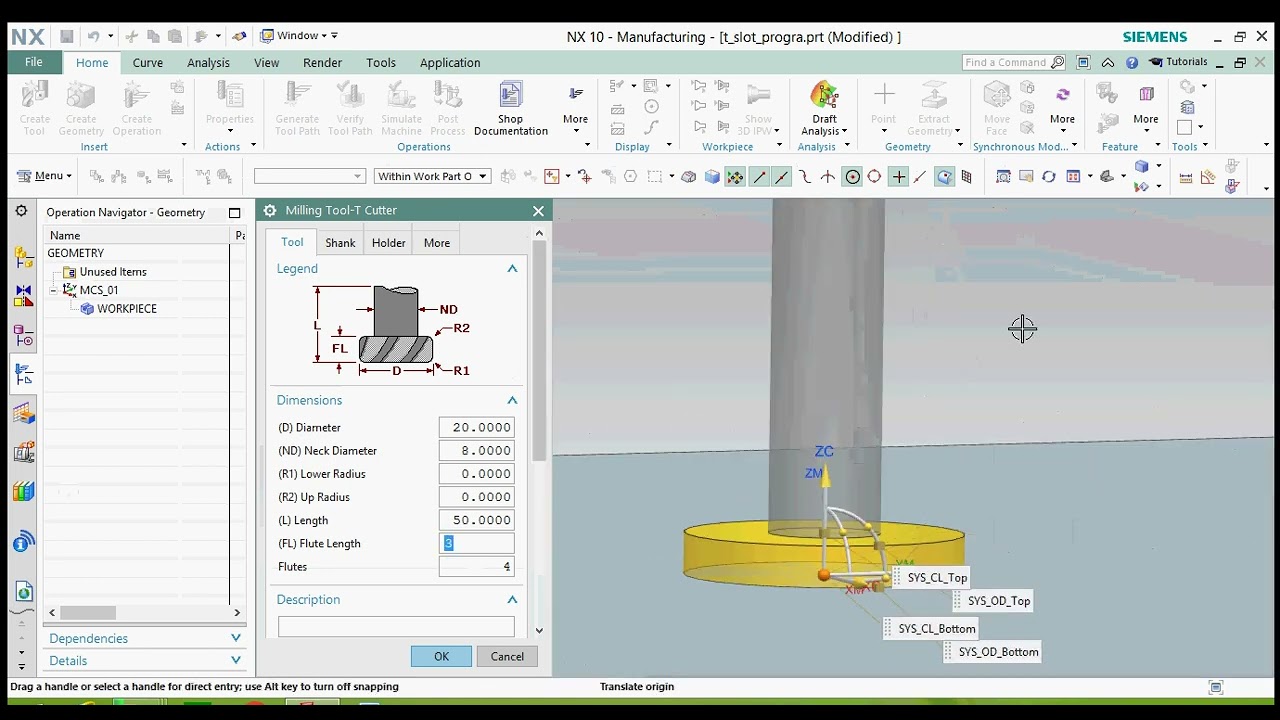Click the Undo arrow icon
Image resolution: width=1280 pixels, height=720 pixels.
[x=93, y=36]
